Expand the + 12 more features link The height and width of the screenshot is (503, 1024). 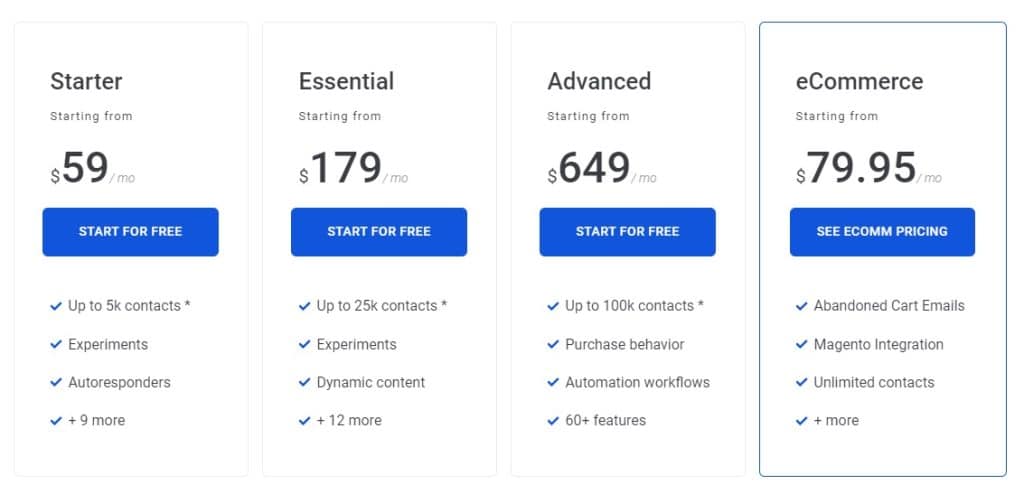point(349,420)
